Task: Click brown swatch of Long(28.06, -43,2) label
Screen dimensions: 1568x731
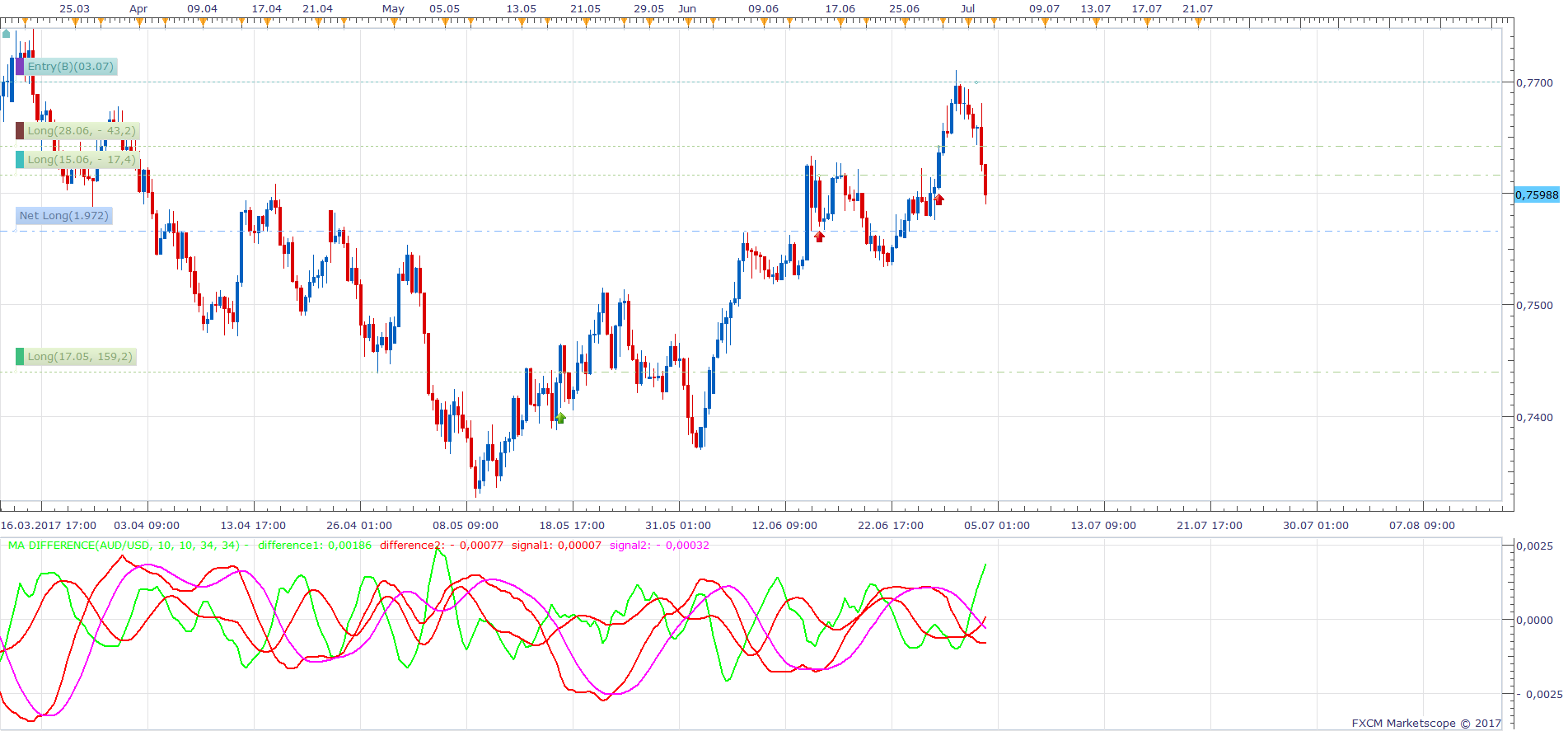Action: coord(20,131)
